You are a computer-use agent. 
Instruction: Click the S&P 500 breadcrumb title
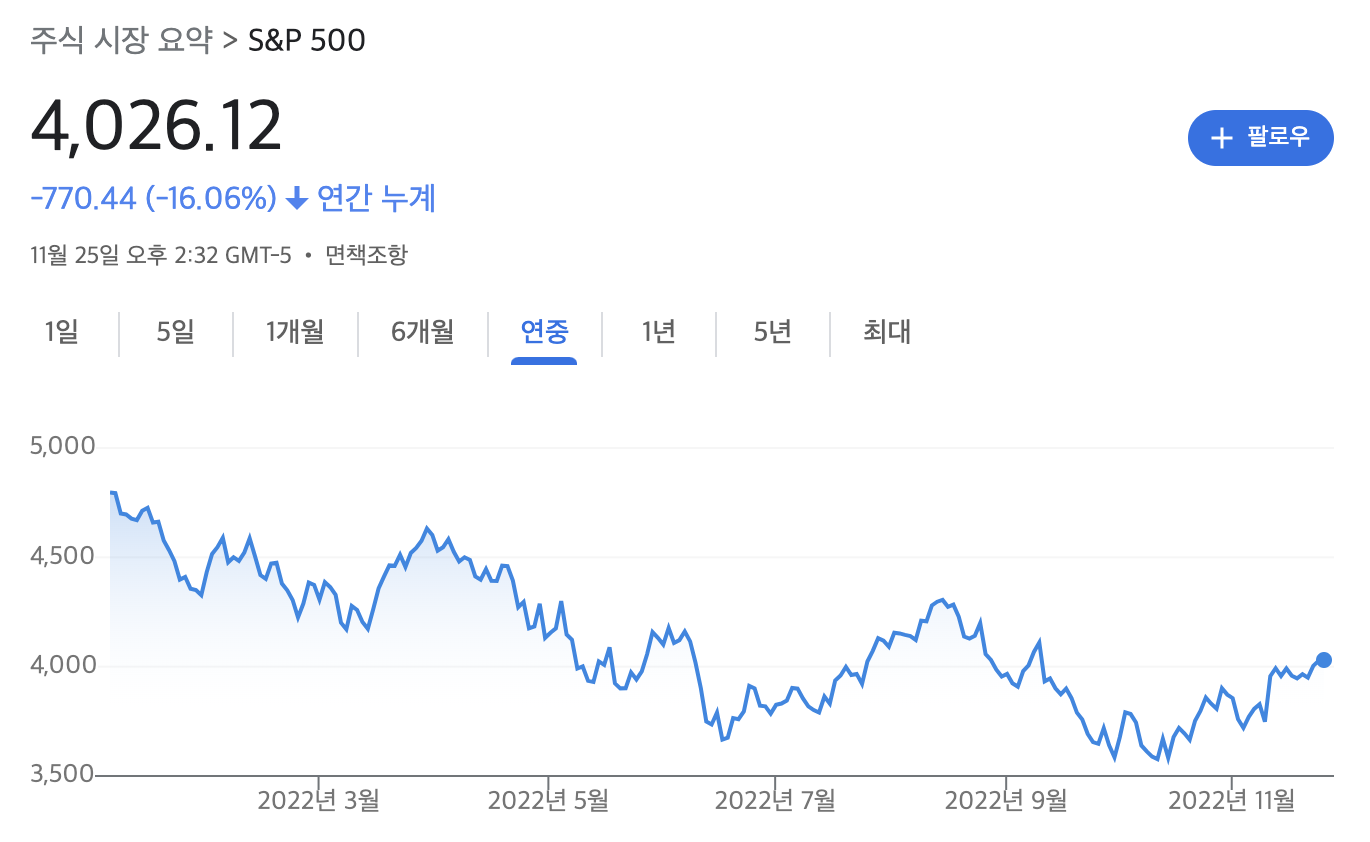pyautogui.click(x=306, y=40)
